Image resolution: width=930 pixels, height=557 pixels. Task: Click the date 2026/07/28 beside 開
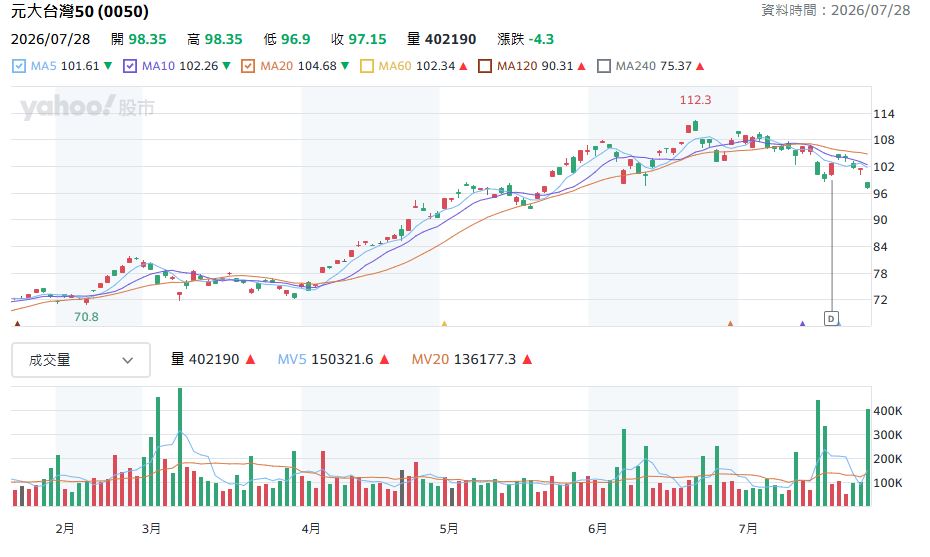click(x=50, y=40)
